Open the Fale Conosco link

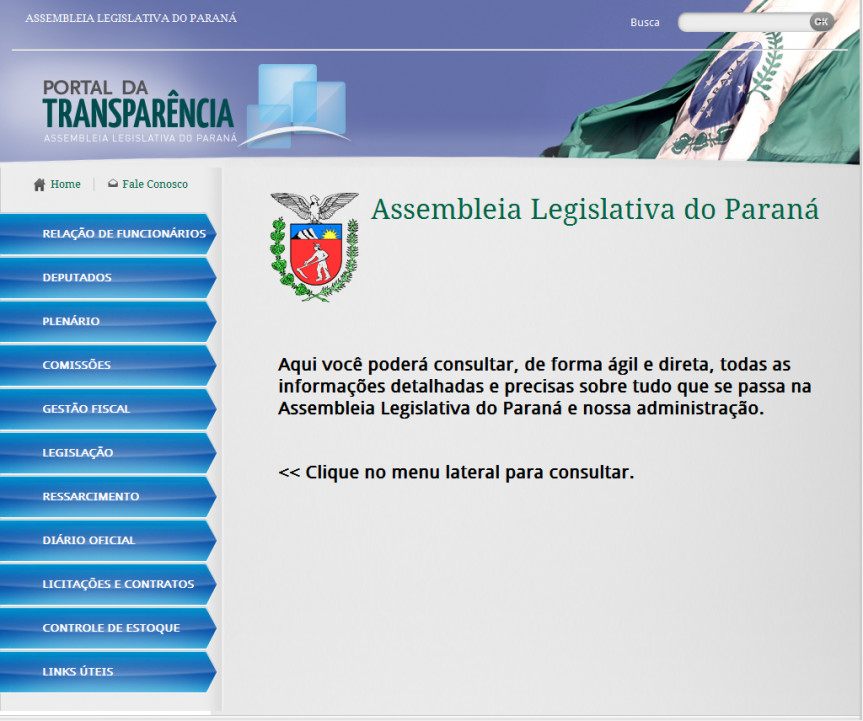pos(155,185)
